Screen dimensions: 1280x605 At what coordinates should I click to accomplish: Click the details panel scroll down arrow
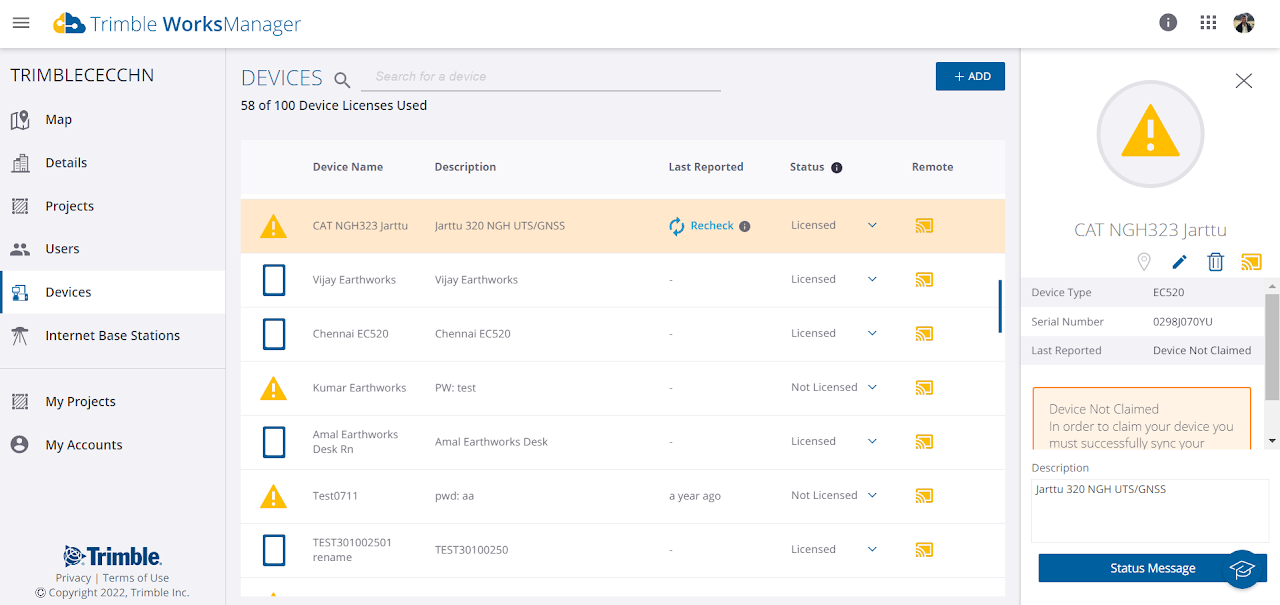(x=1272, y=441)
